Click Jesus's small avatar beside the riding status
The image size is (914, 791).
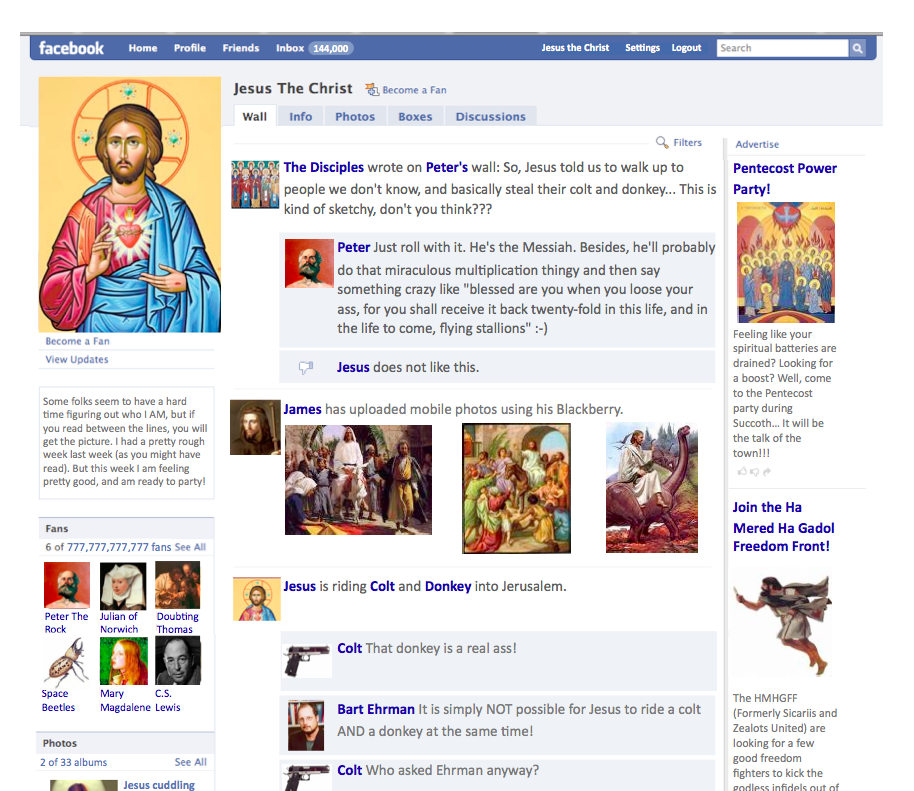point(256,599)
